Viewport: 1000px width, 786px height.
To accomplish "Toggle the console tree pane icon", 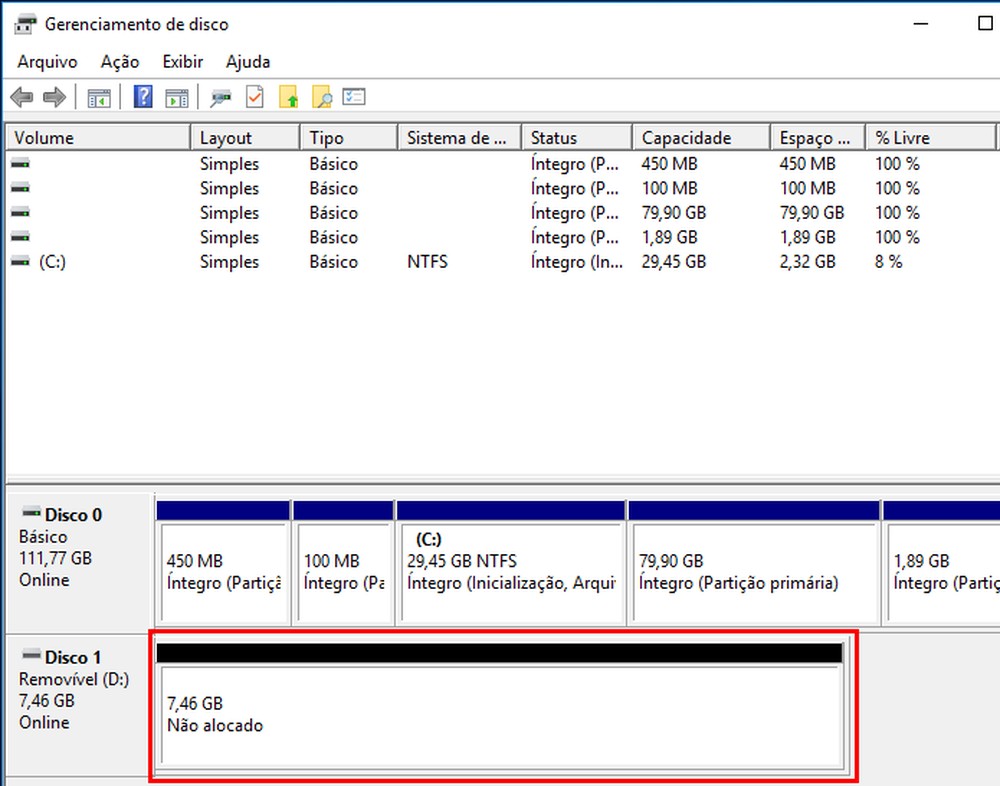I will coord(99,98).
